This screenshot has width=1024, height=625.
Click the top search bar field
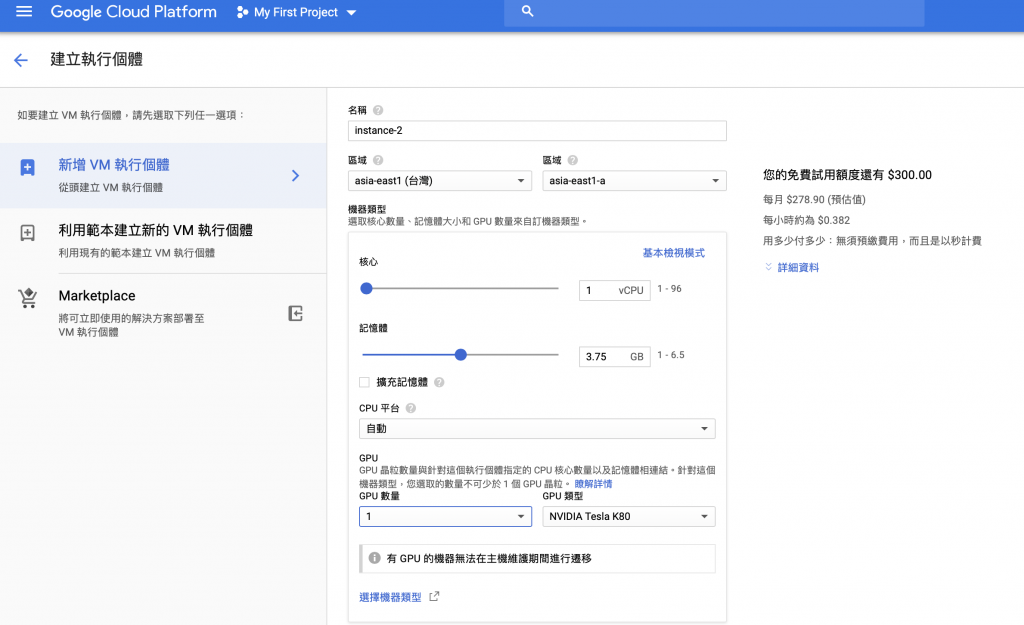point(714,12)
